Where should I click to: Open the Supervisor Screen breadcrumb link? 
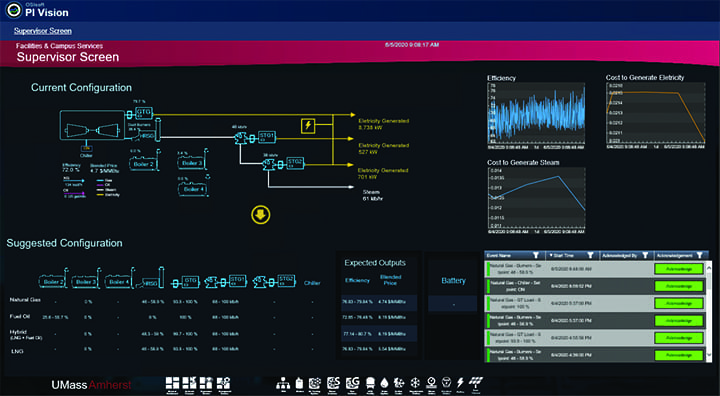click(43, 31)
